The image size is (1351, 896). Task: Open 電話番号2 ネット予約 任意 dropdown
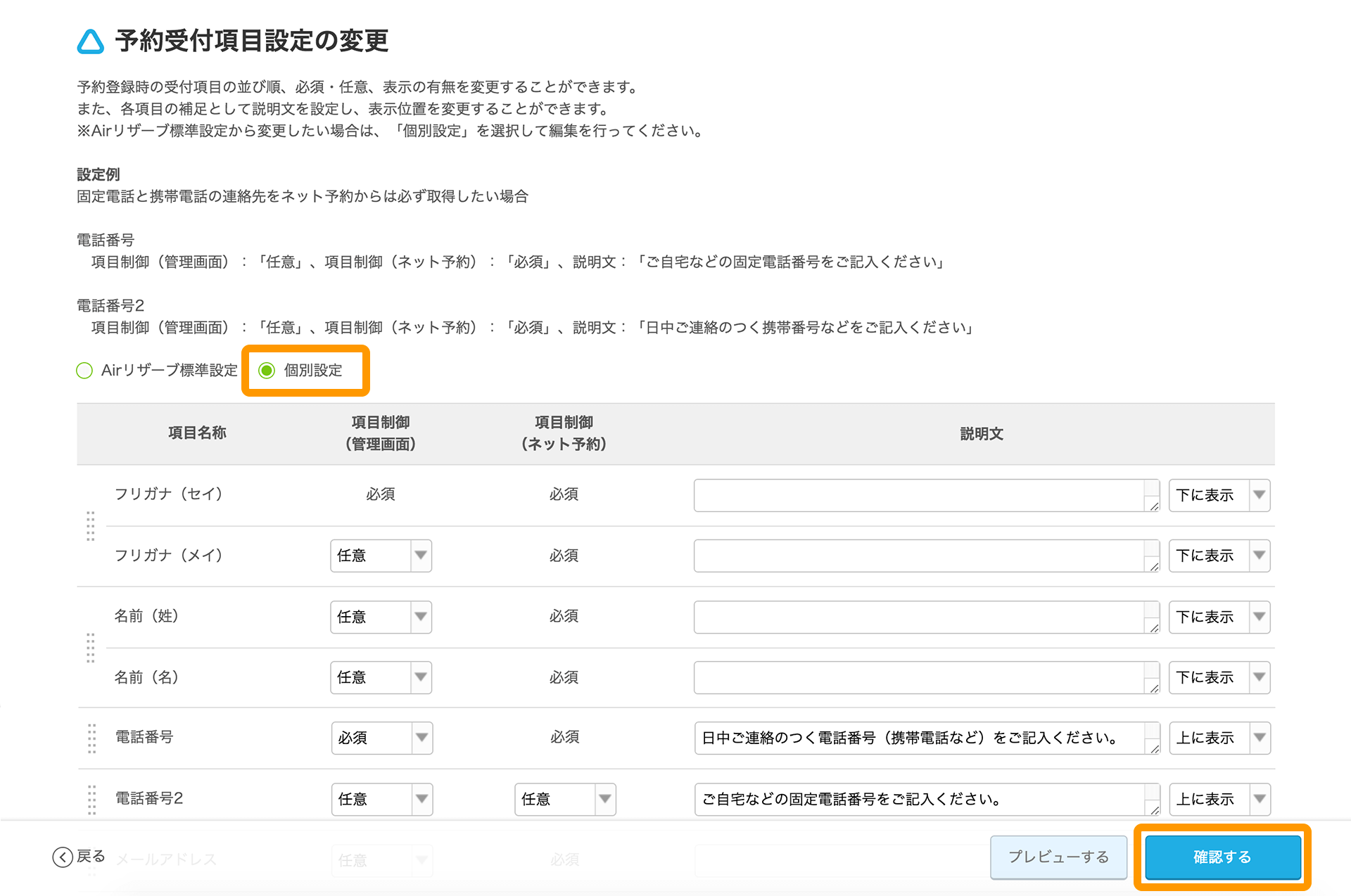[565, 799]
